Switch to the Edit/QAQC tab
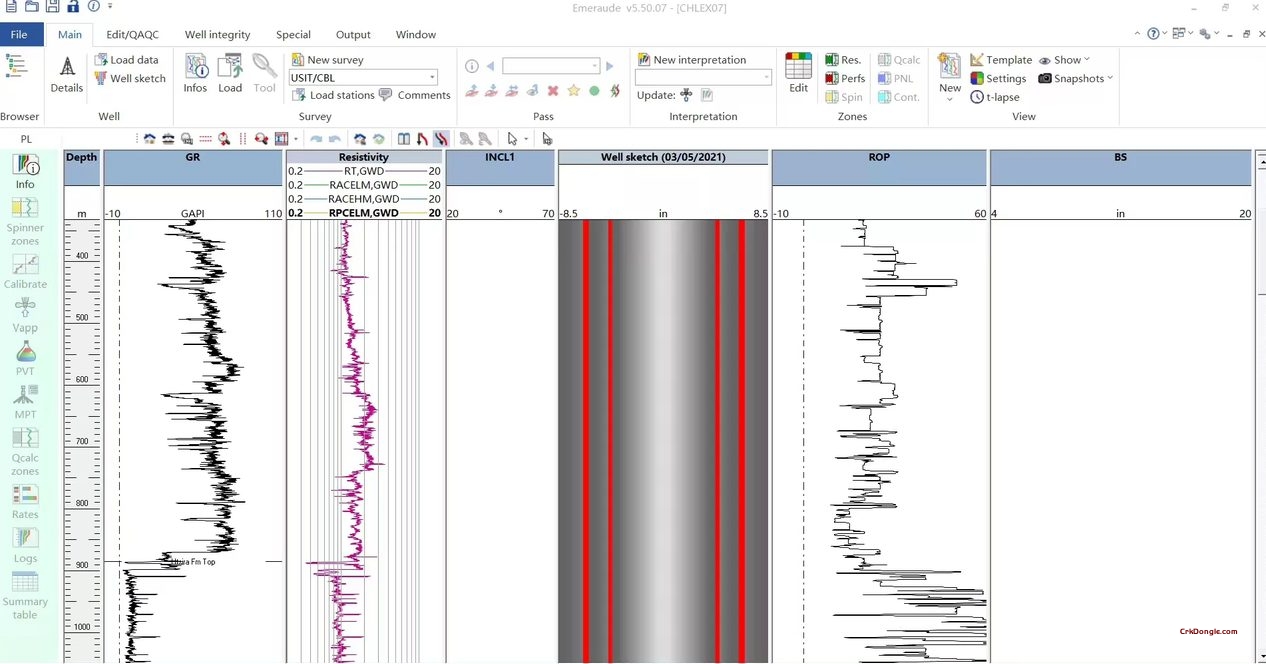1266x664 pixels. pos(132,34)
